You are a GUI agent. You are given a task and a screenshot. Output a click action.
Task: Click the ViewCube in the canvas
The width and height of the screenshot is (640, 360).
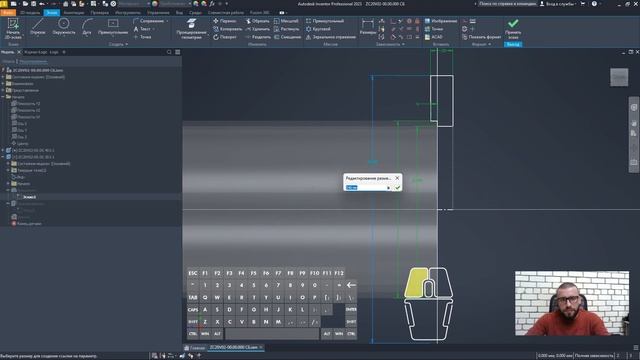tap(619, 77)
